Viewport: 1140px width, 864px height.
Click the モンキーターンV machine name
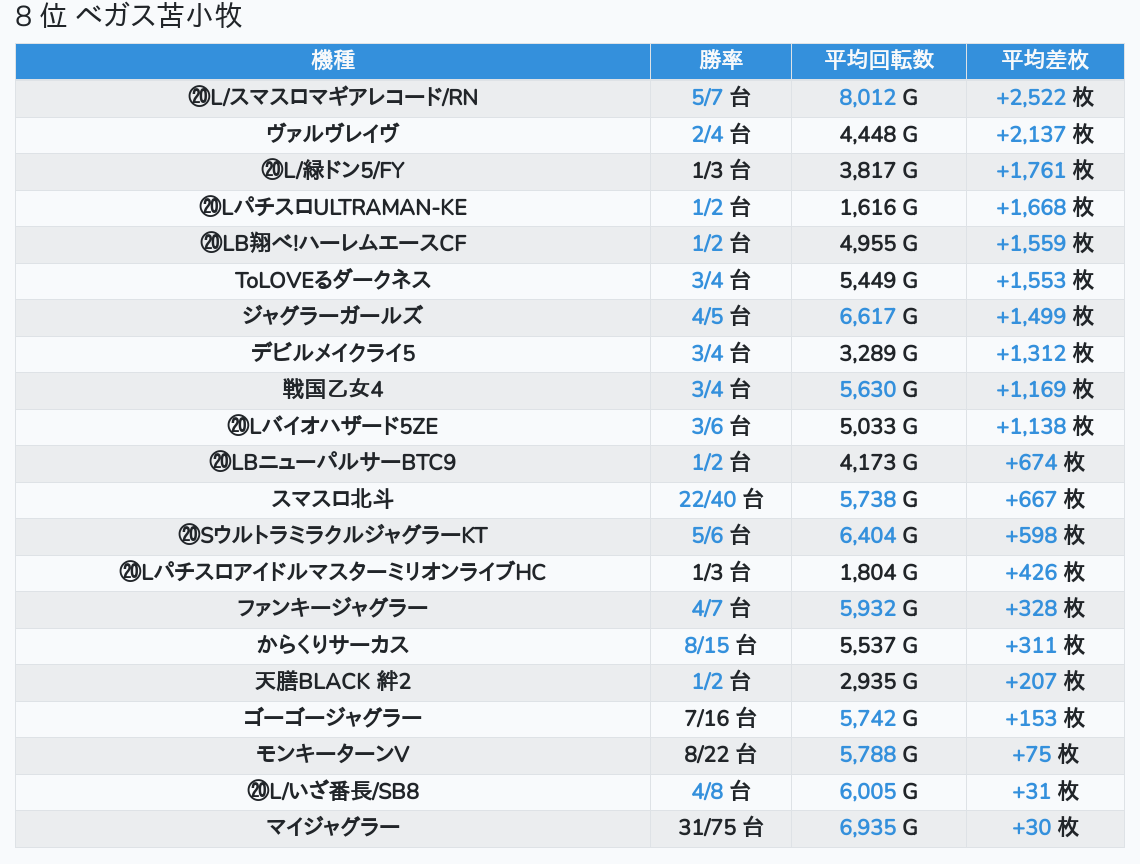[x=333, y=755]
